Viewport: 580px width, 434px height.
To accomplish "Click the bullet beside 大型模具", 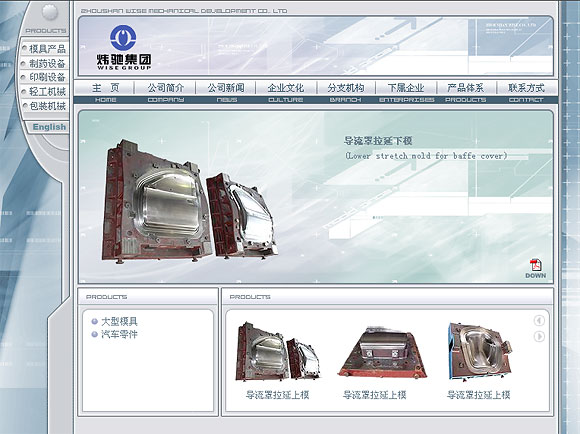I will 94,322.
